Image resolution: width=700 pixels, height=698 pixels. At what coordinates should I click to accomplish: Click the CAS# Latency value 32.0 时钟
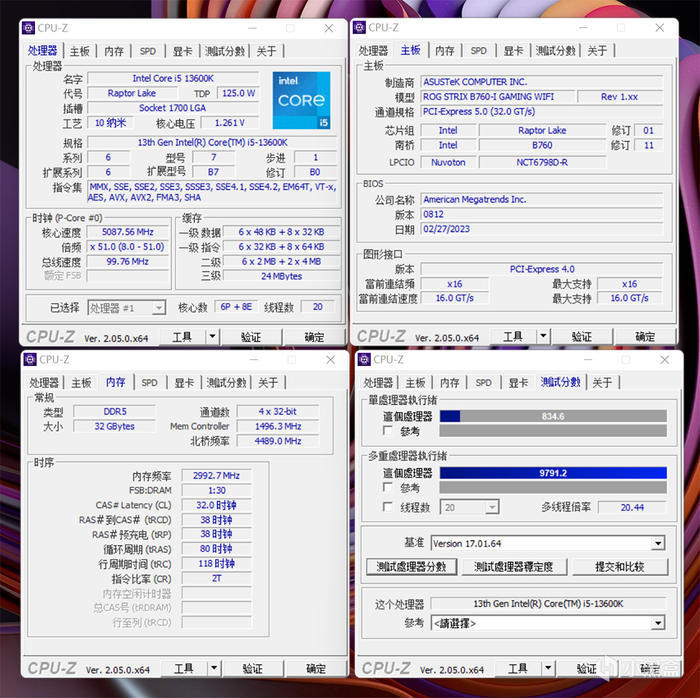[217, 505]
